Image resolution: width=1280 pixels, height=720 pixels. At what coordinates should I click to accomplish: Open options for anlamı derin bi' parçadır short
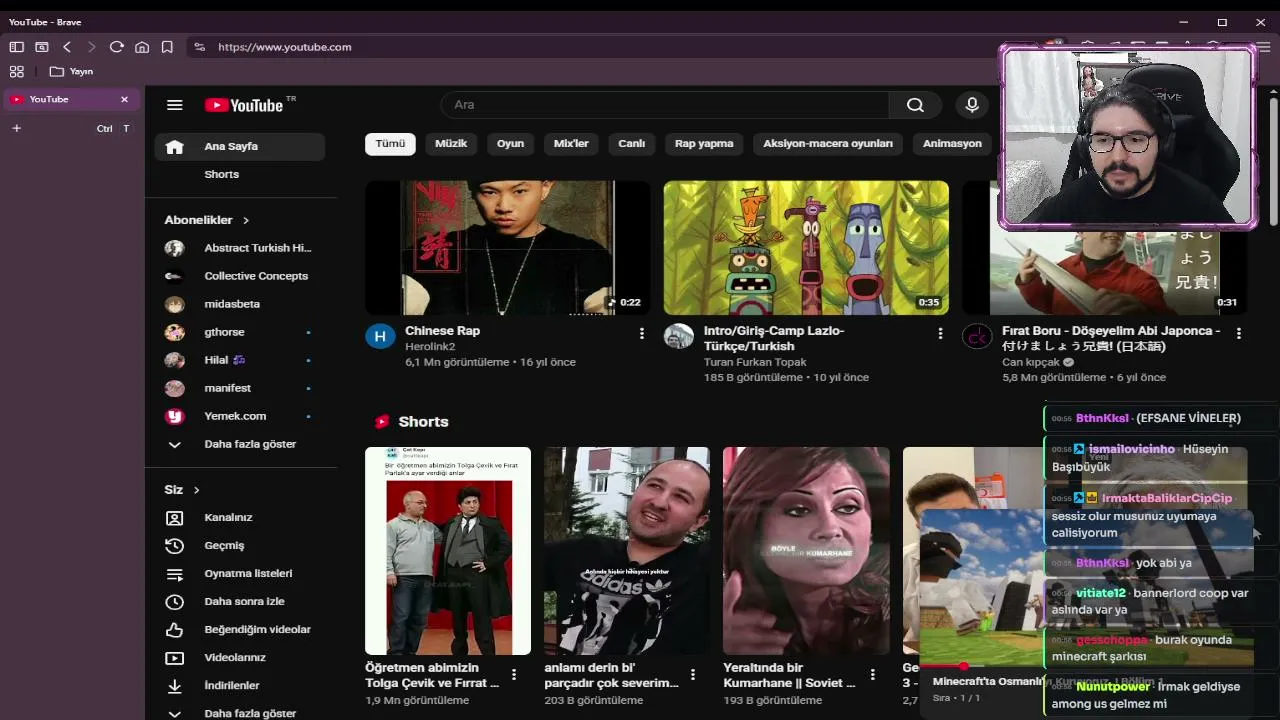[x=693, y=675]
